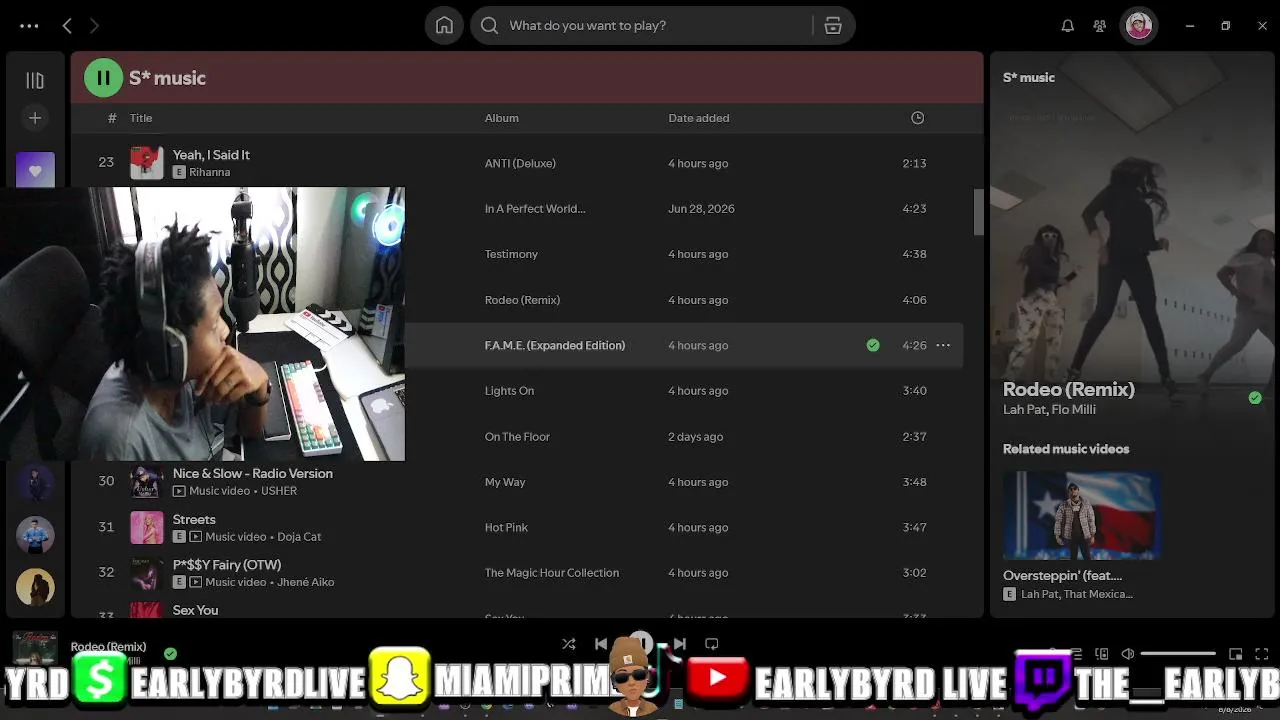Expand Your Library sidebar
Image resolution: width=1280 pixels, height=720 pixels.
[35, 80]
